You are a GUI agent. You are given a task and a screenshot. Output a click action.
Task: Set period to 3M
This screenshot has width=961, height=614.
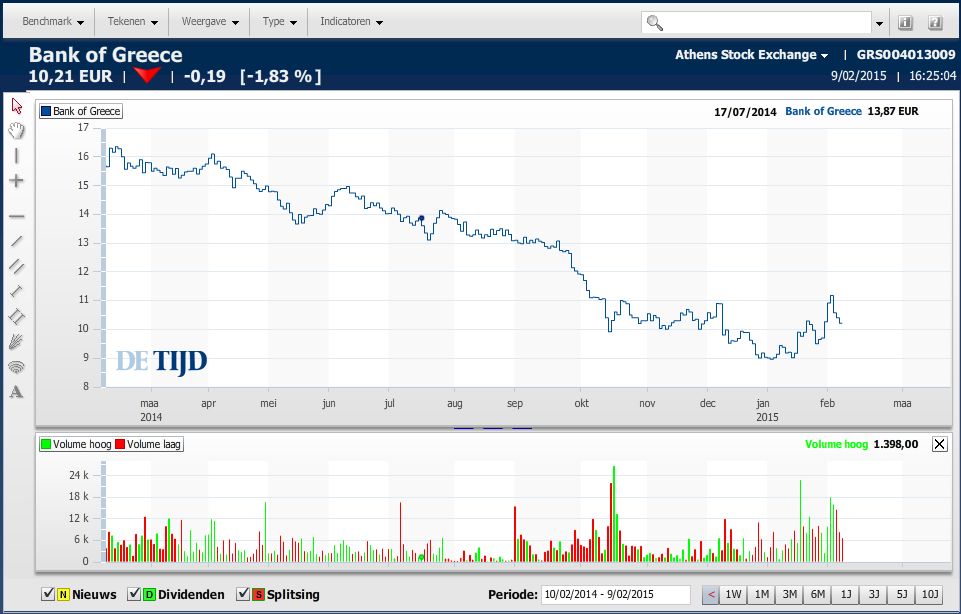click(x=790, y=595)
